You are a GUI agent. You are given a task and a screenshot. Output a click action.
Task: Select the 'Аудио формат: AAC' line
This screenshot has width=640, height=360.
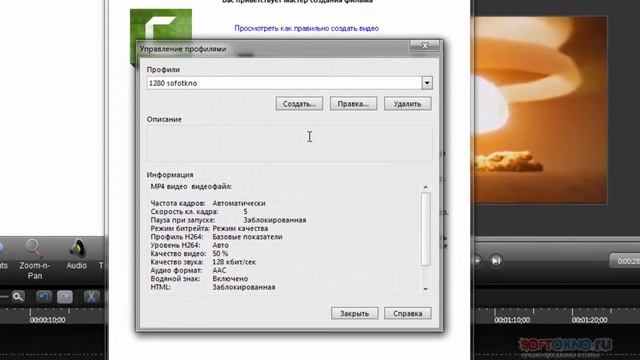tap(188, 270)
